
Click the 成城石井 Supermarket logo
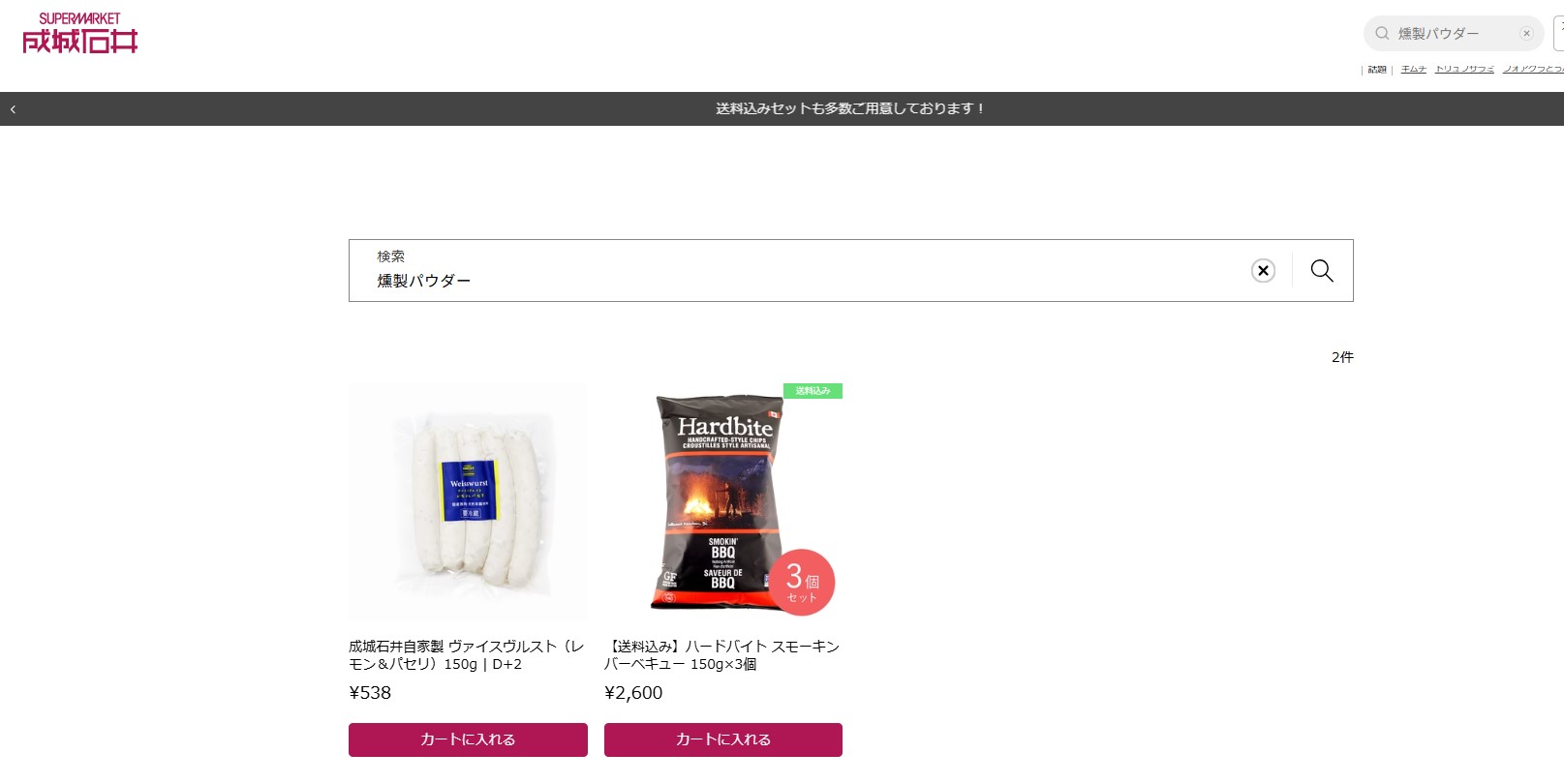coord(80,32)
